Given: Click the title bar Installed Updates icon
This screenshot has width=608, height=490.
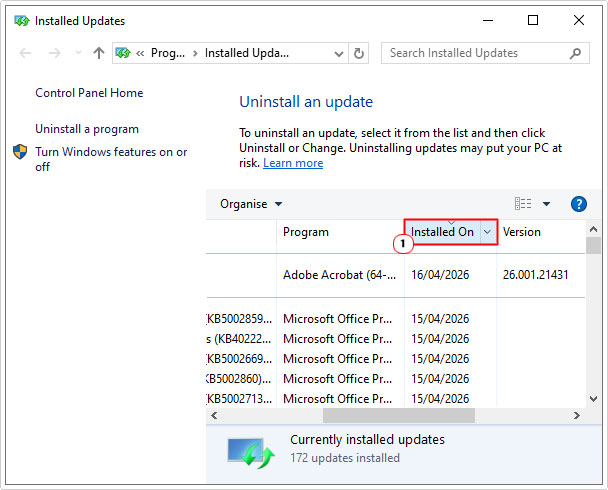Looking at the screenshot, I should click(22, 21).
